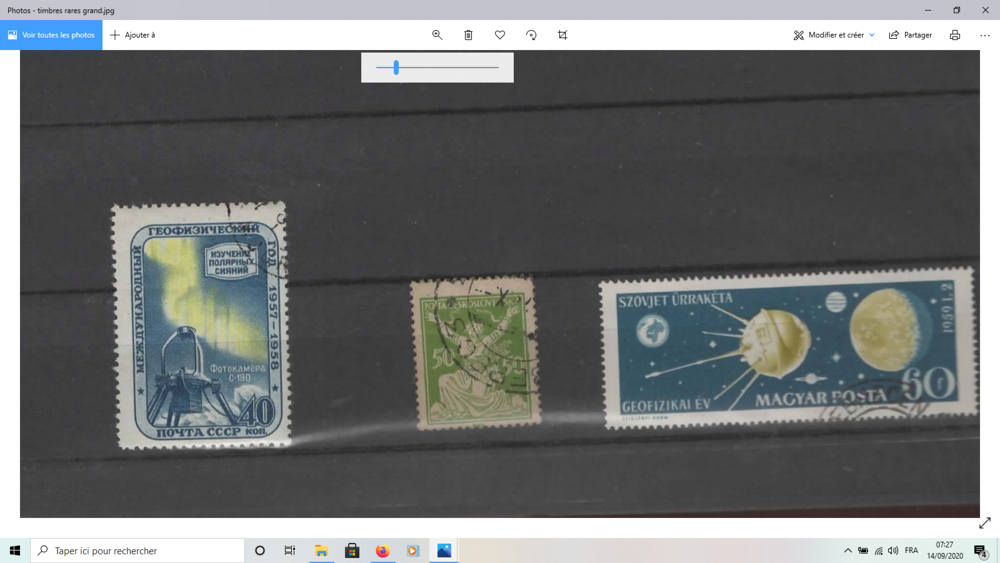Viewport: 1000px width, 563px height.
Task: Close the Photos window
Action: click(985, 10)
